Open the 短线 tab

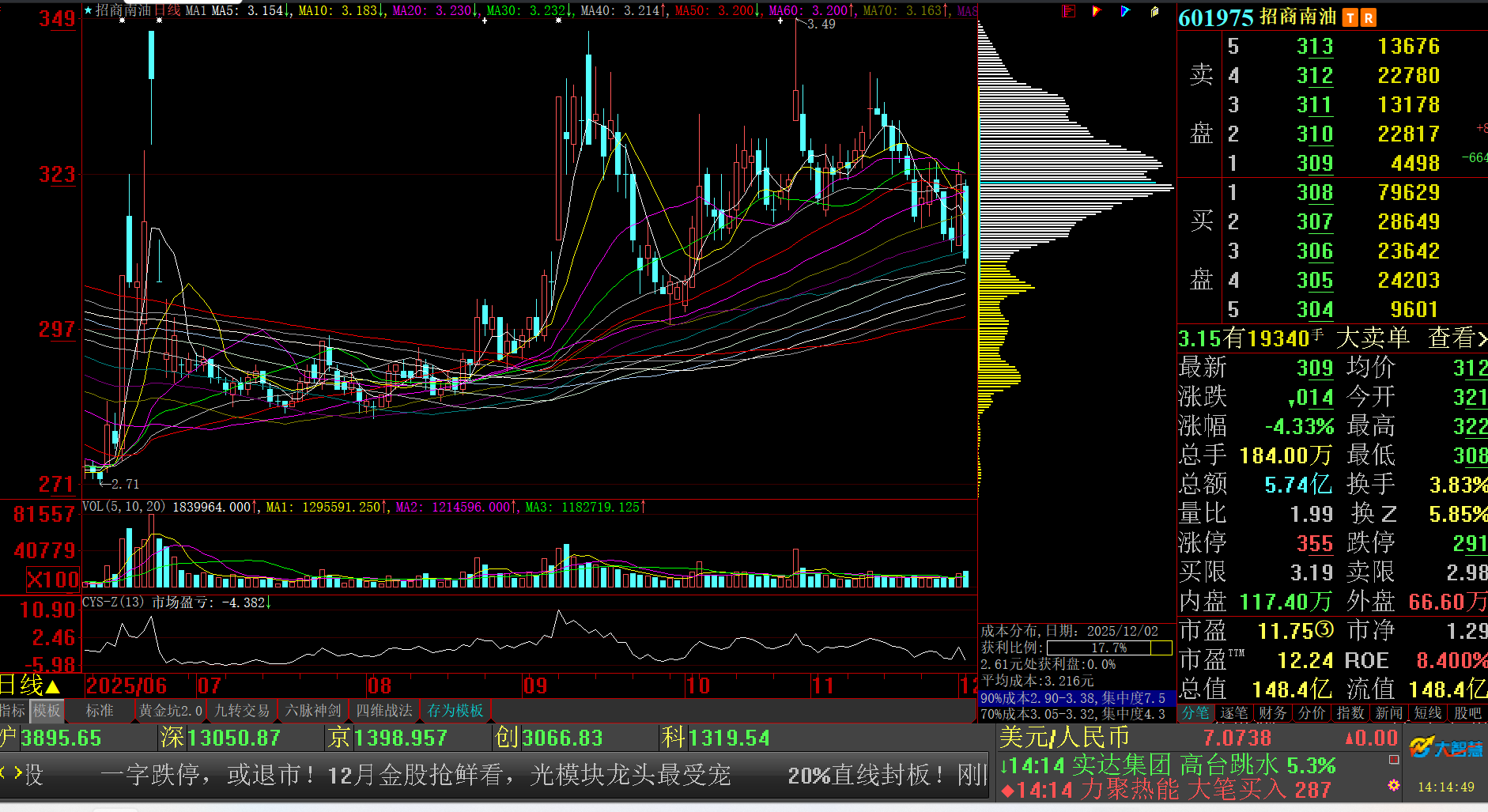pyautogui.click(x=1428, y=712)
